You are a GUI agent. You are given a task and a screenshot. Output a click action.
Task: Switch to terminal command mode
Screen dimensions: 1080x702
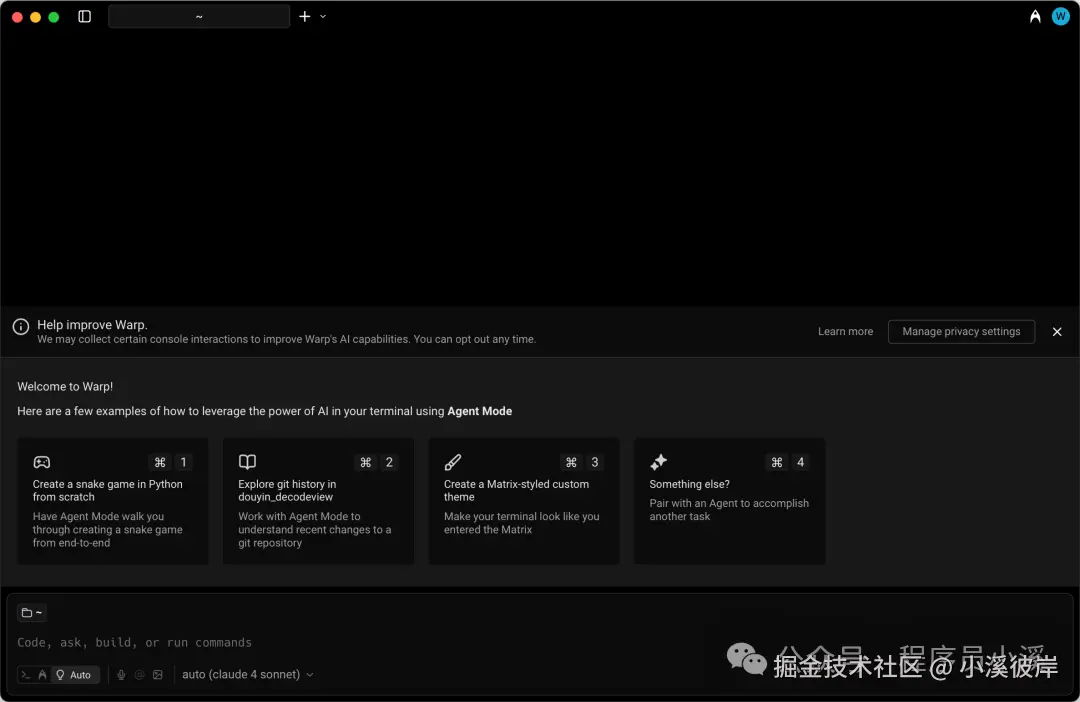[x=26, y=675]
